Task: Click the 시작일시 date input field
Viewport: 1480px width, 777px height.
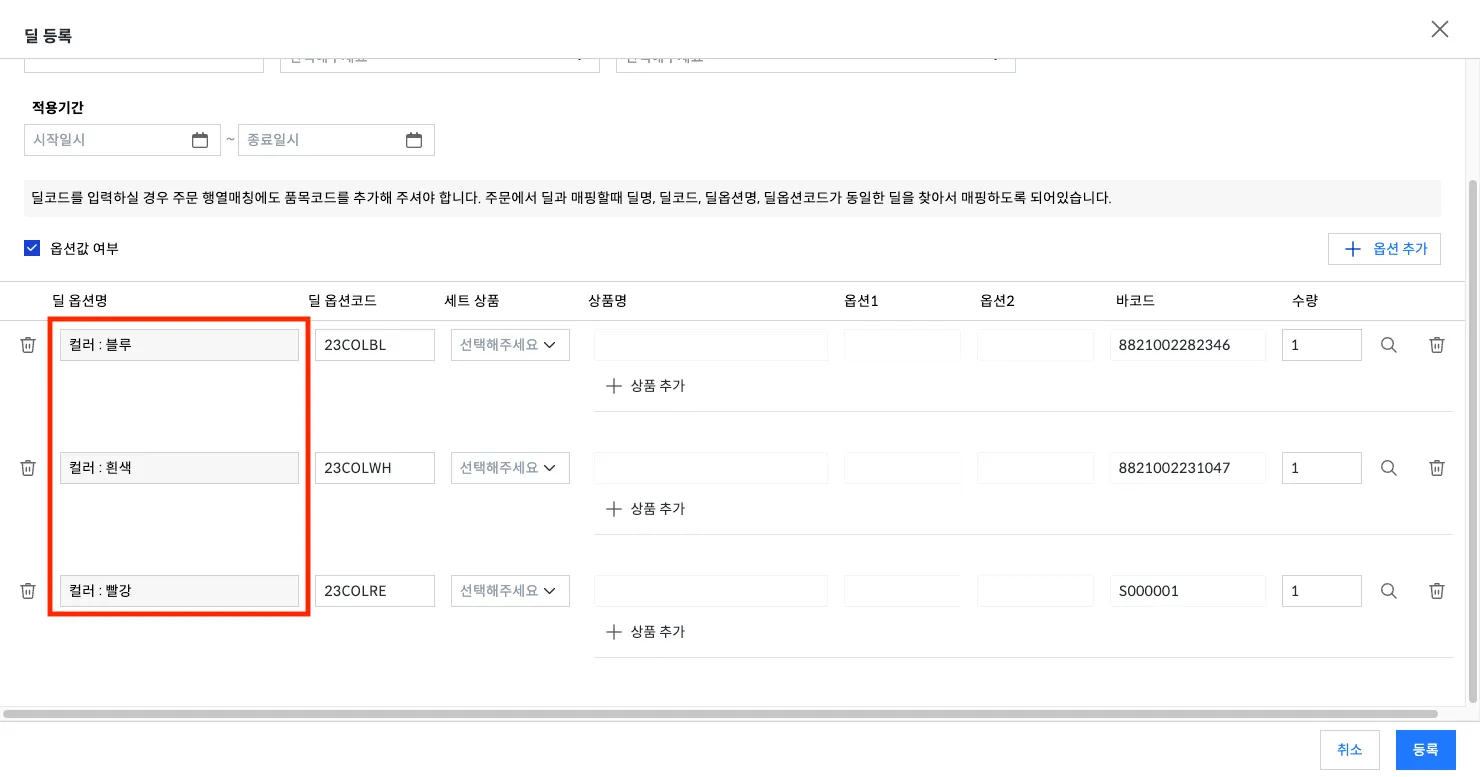Action: 122,140
